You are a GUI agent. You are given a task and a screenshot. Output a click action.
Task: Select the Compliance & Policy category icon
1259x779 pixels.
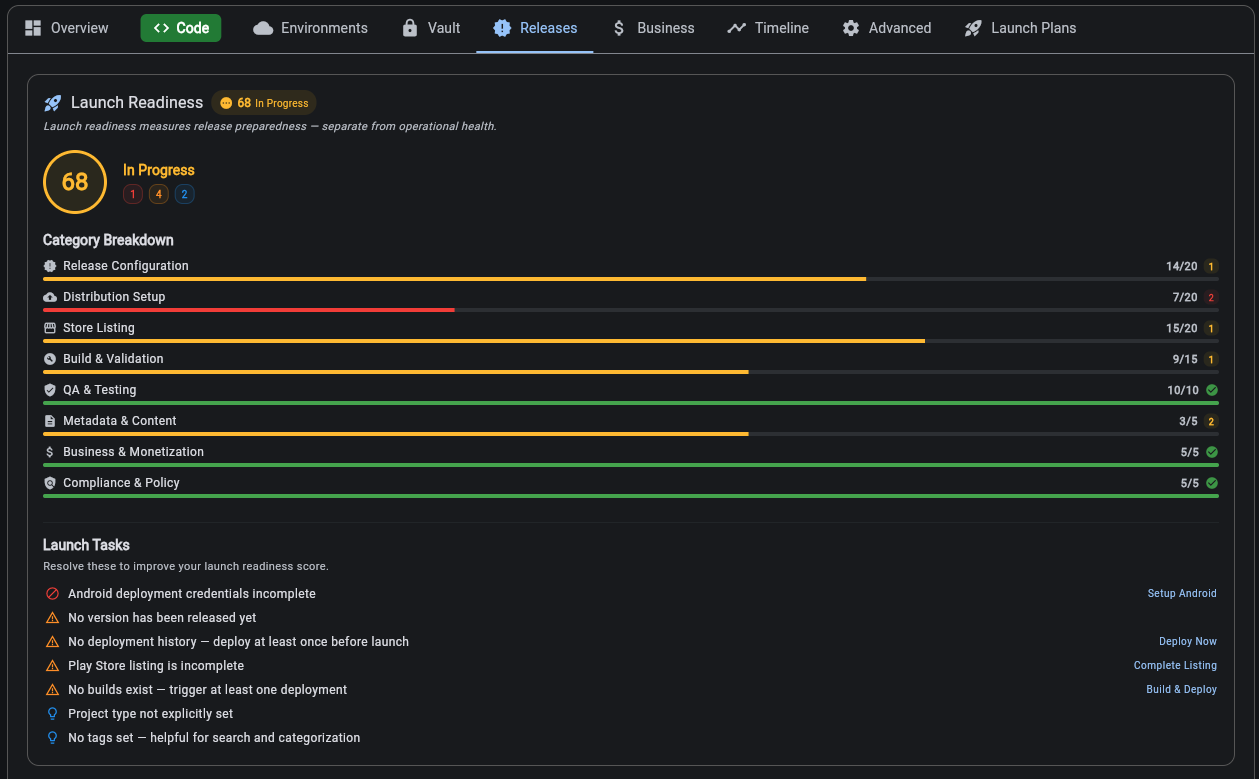(49, 483)
